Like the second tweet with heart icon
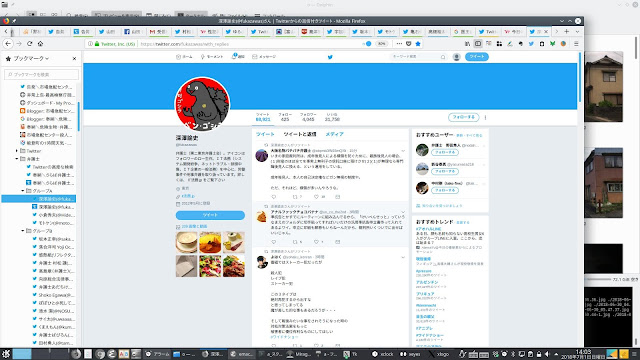Viewport: 640px width, 360px height. [316, 242]
